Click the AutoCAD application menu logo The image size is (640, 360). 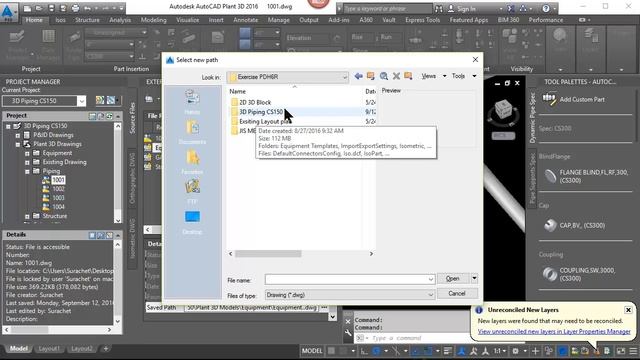click(x=8, y=12)
